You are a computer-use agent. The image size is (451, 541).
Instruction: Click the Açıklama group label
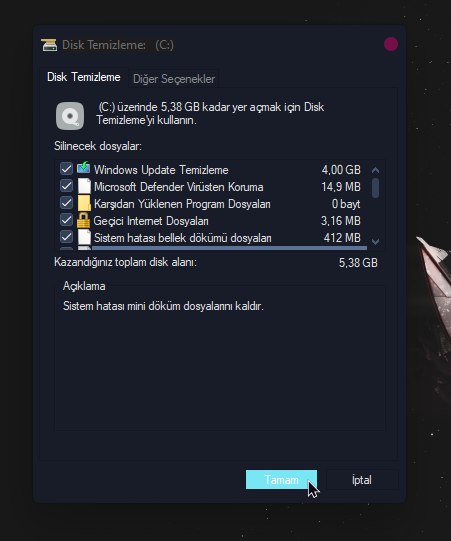coord(84,286)
